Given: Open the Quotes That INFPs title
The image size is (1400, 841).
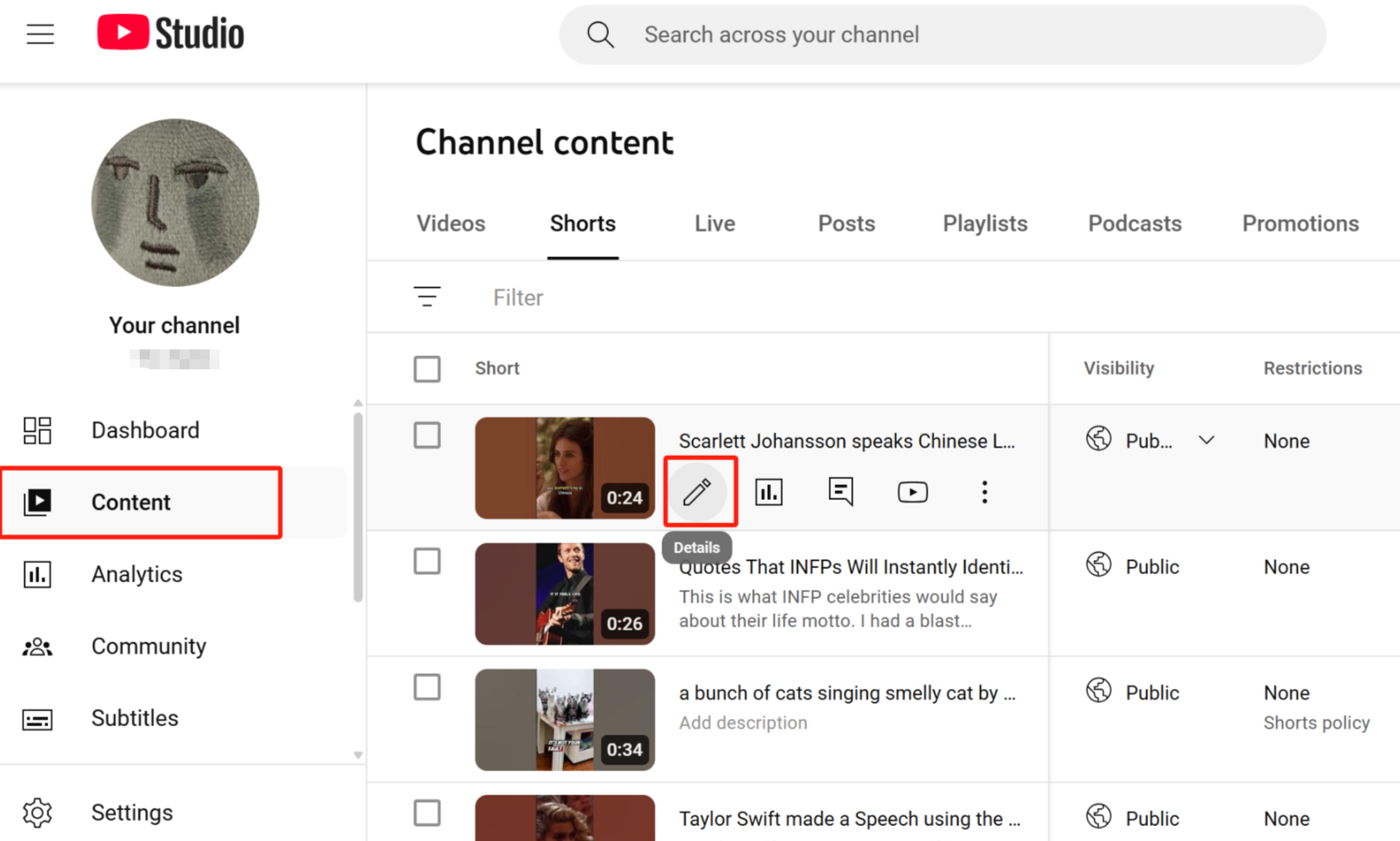Looking at the screenshot, I should 851,567.
